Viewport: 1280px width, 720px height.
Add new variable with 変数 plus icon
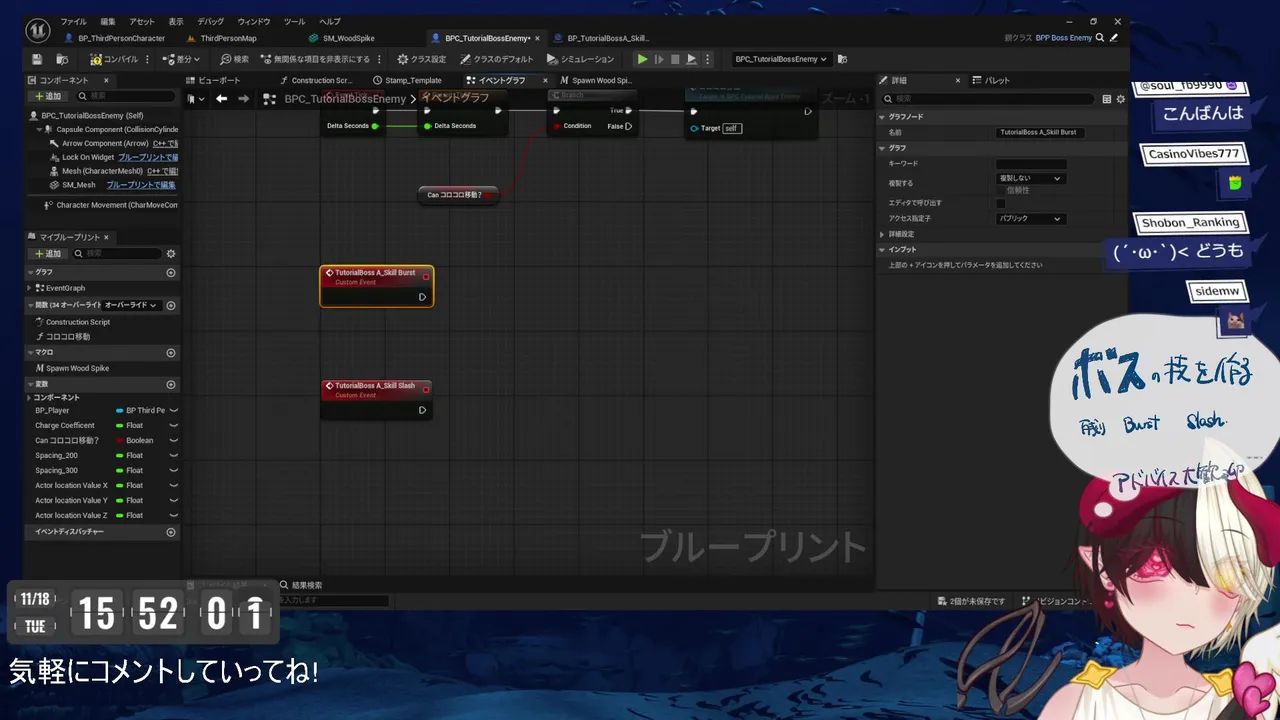point(171,384)
